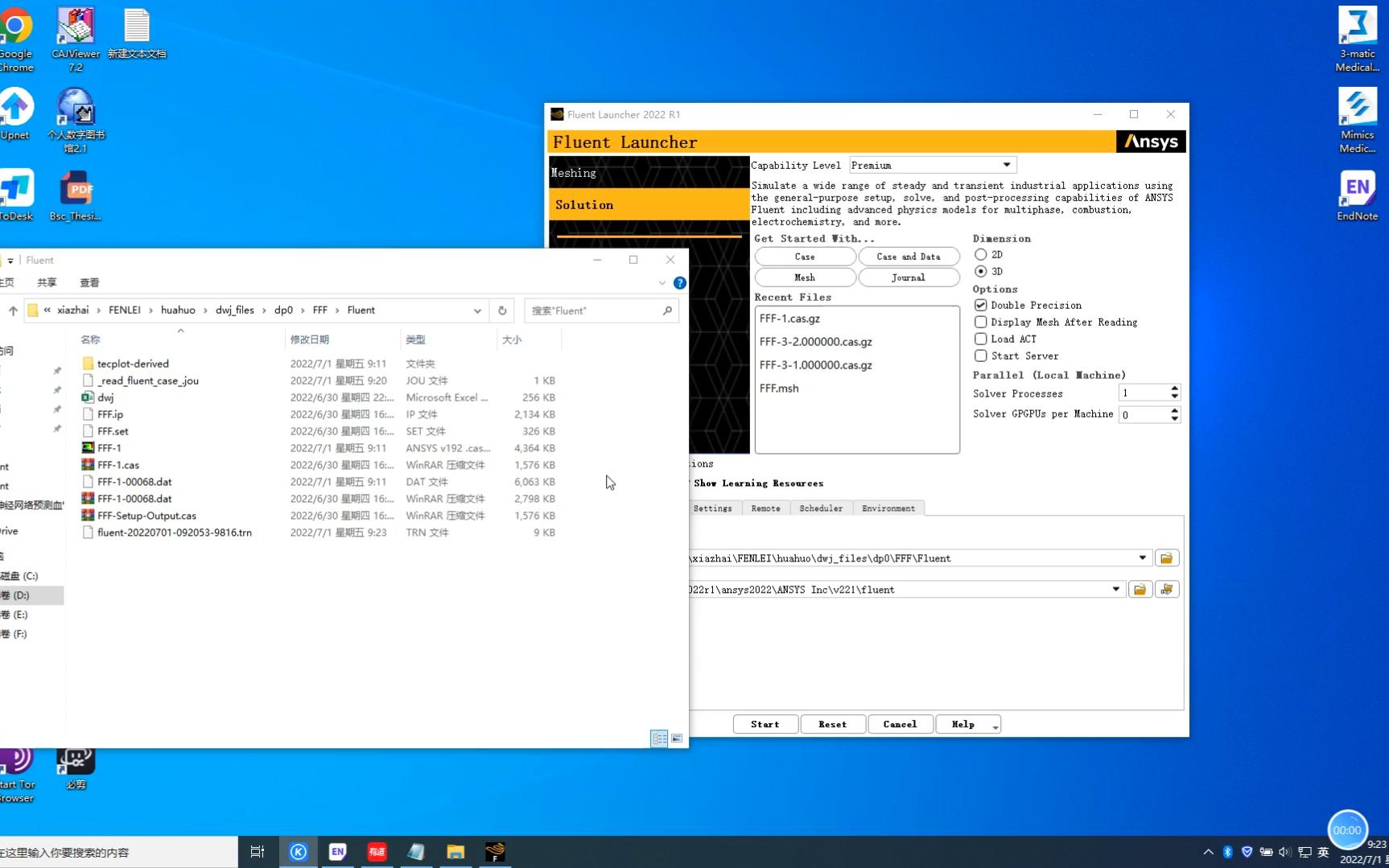Open Fluent app from taskbar
The height and width of the screenshot is (868, 1389).
(x=495, y=852)
